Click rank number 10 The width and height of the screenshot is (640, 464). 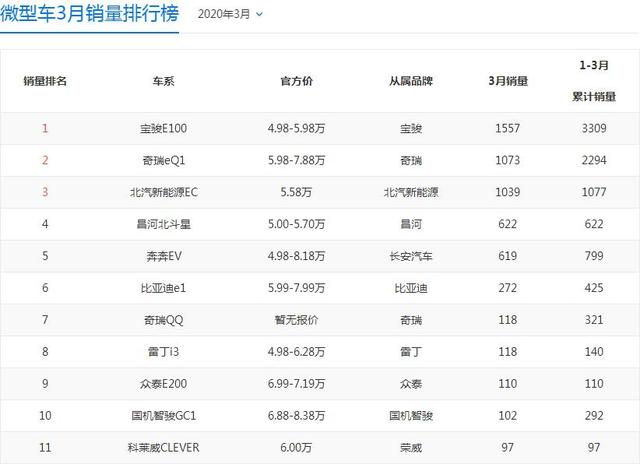(x=45, y=415)
